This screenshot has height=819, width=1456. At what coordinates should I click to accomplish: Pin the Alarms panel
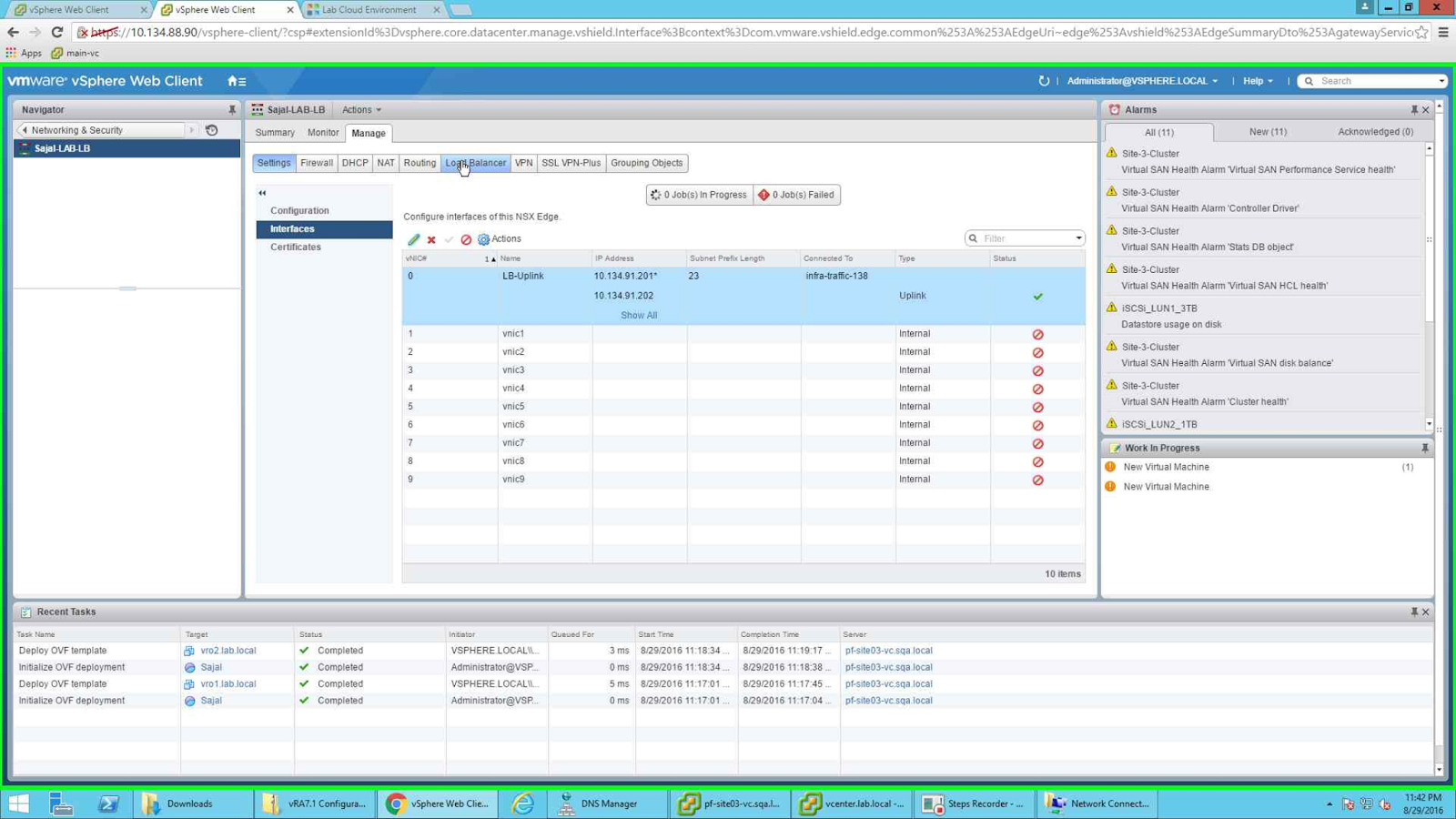tap(1414, 109)
